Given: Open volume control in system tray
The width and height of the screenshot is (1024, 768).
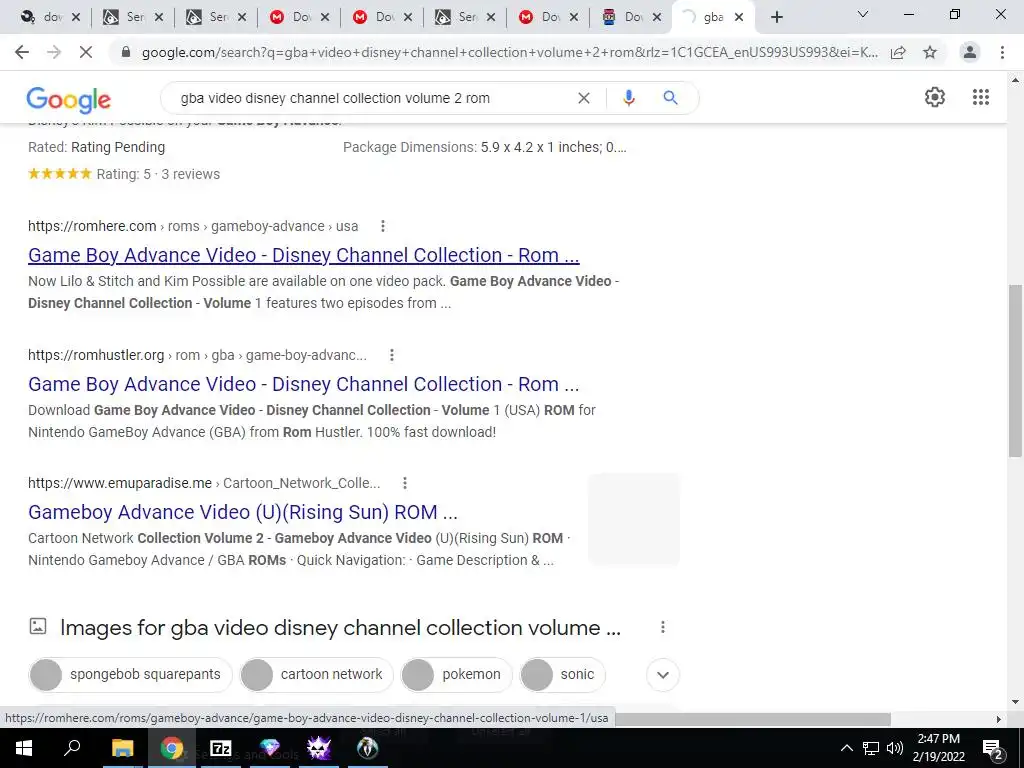Looking at the screenshot, I should [895, 748].
